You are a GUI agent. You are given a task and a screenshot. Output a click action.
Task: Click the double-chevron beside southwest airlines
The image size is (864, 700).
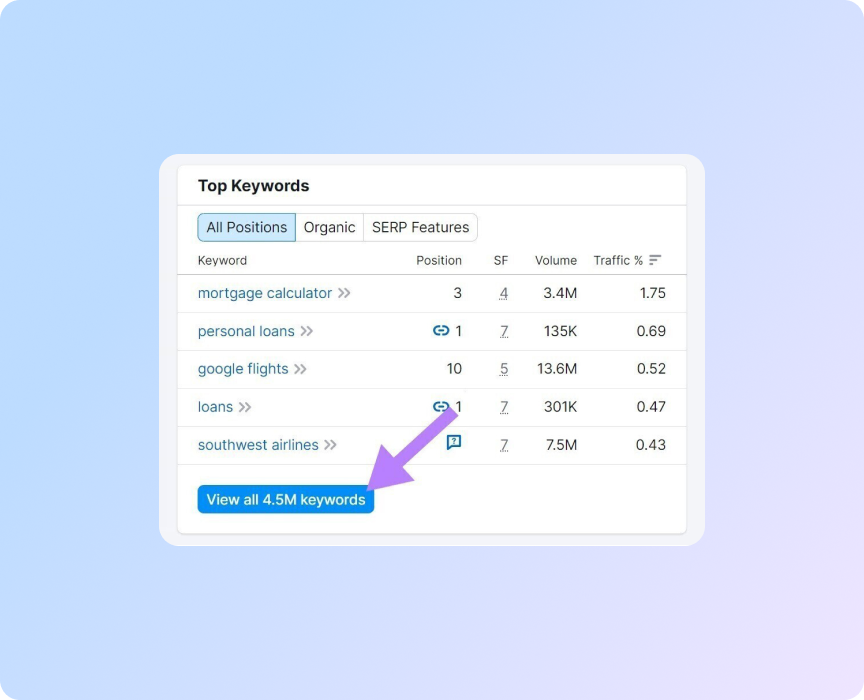pyautogui.click(x=330, y=445)
